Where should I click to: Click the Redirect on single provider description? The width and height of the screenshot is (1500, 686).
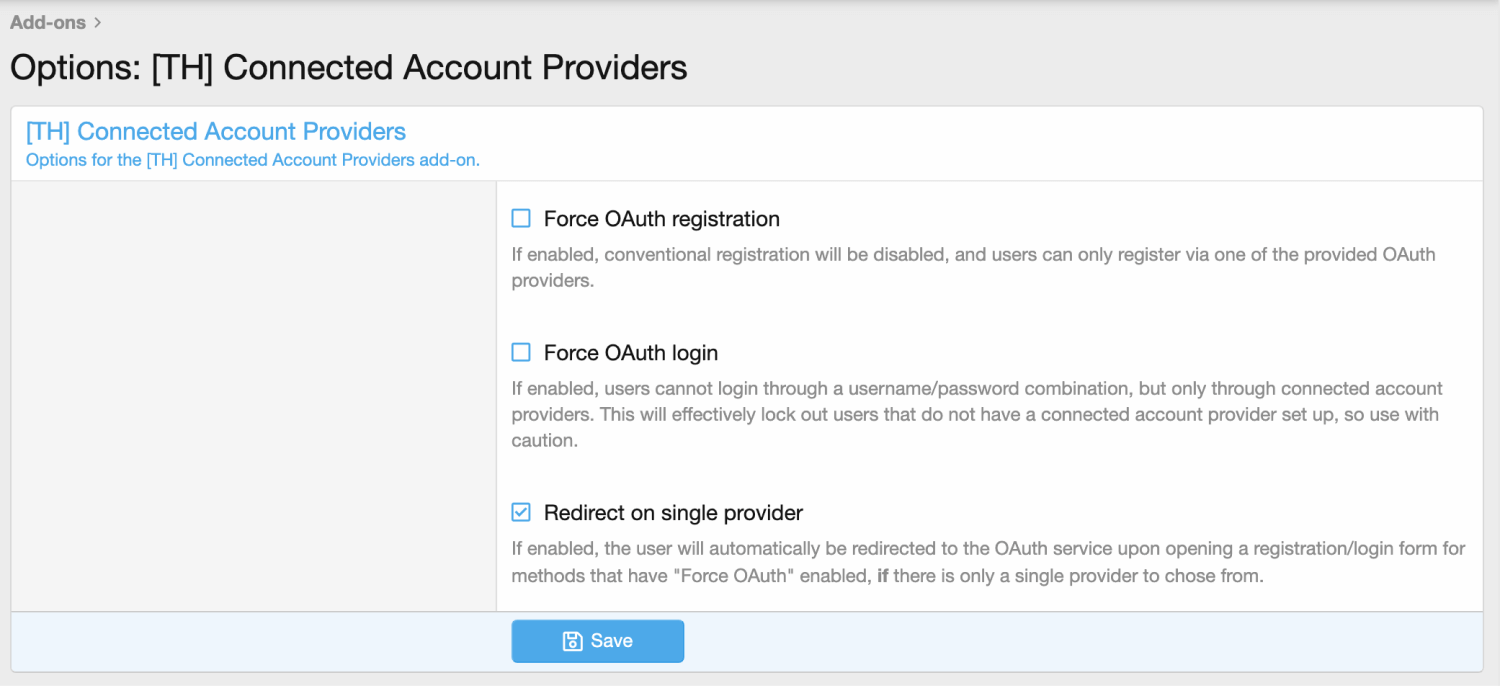pyautogui.click(x=988, y=562)
